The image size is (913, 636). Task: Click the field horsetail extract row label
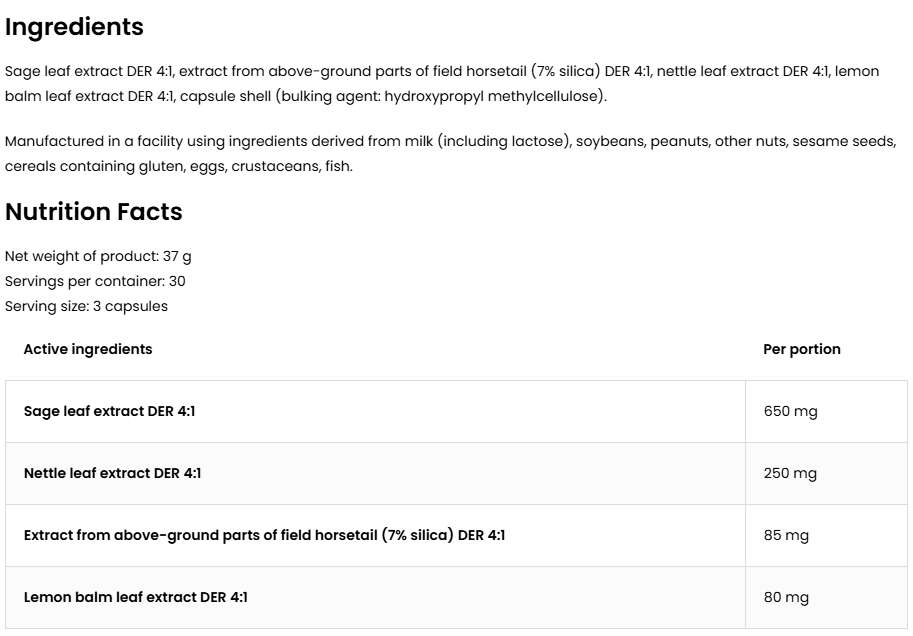point(264,535)
